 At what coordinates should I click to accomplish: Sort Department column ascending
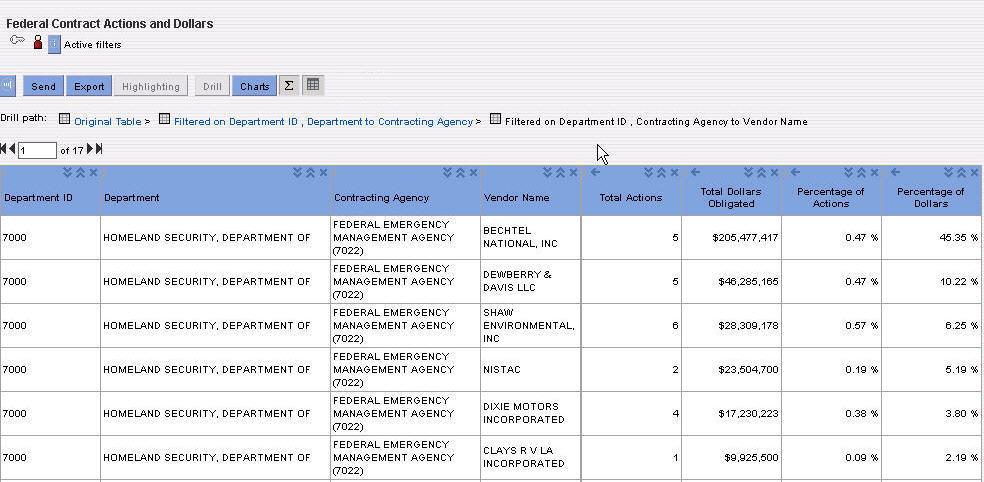pos(311,173)
